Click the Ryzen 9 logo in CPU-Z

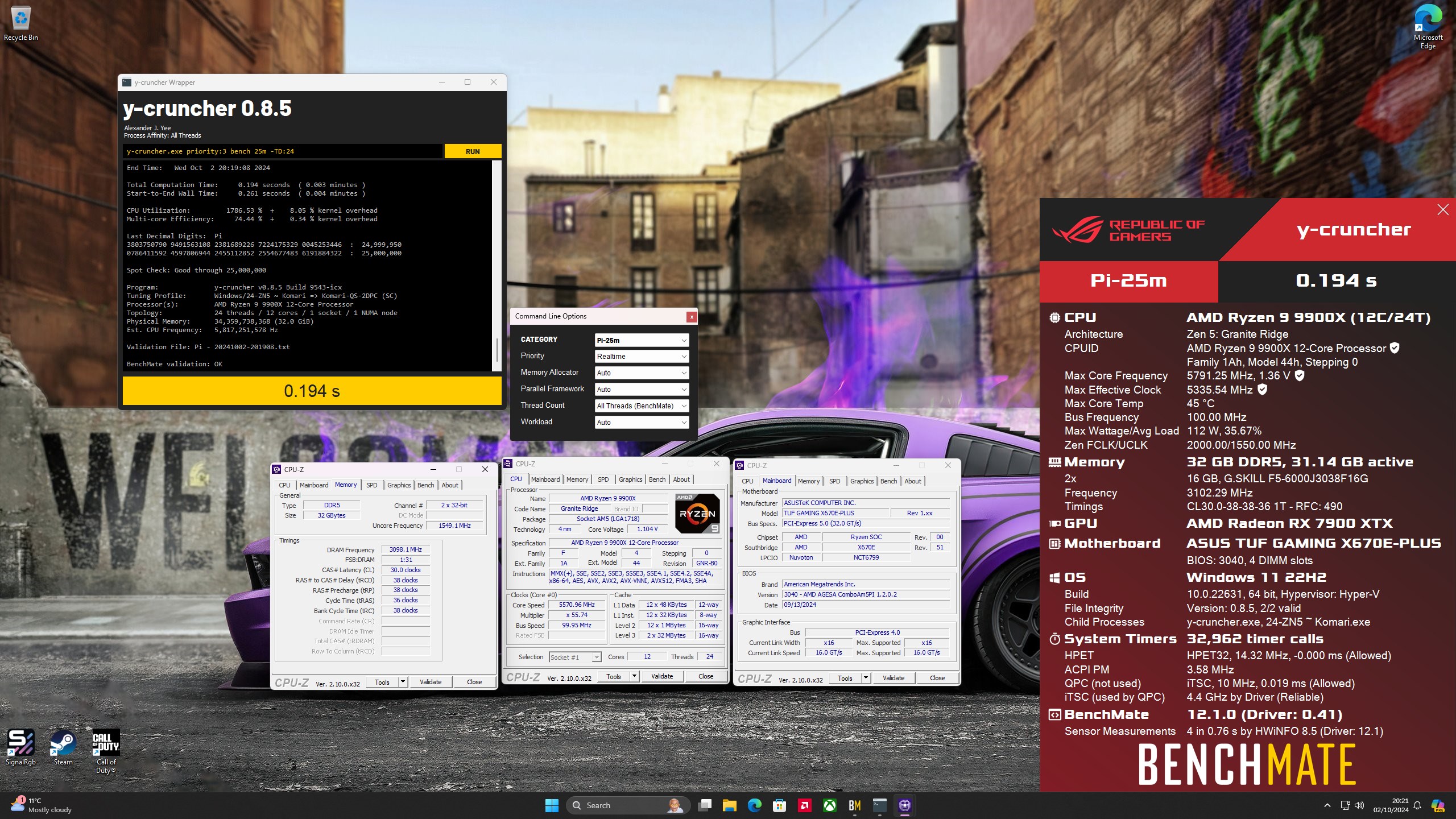(x=698, y=514)
